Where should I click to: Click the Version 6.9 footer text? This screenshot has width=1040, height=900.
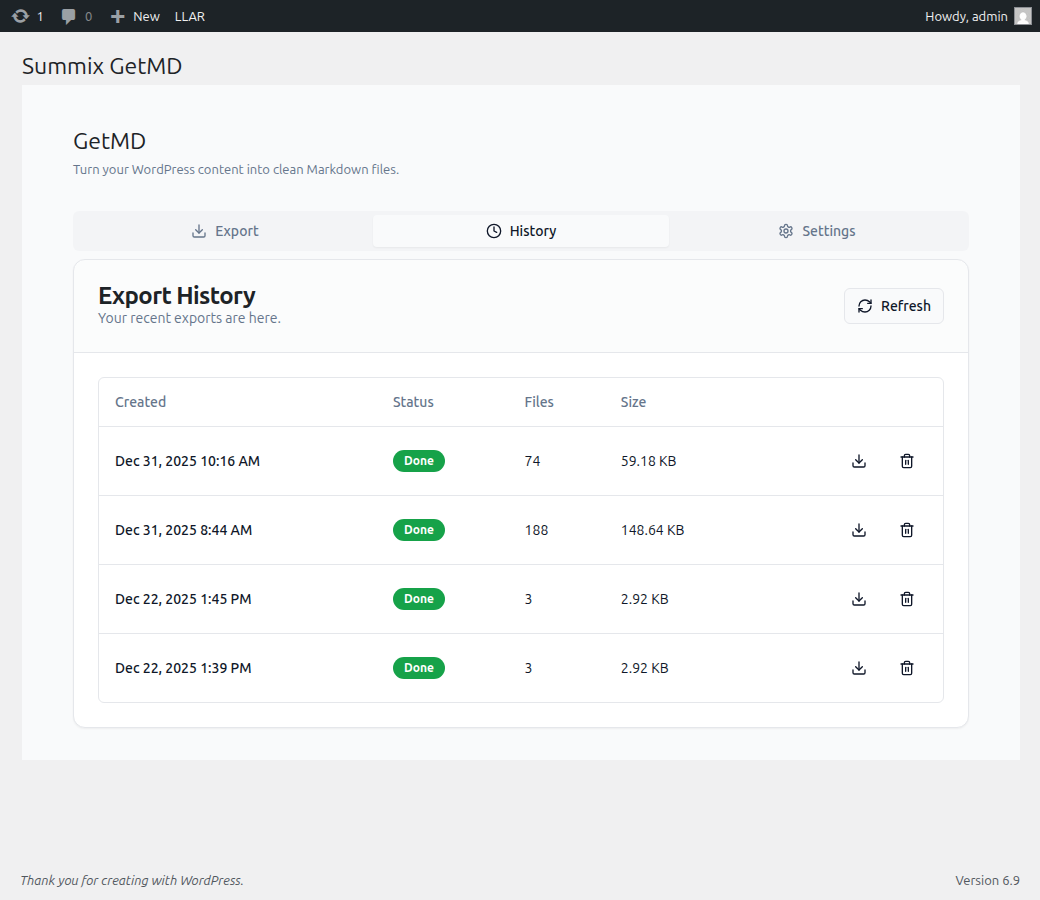(x=987, y=880)
